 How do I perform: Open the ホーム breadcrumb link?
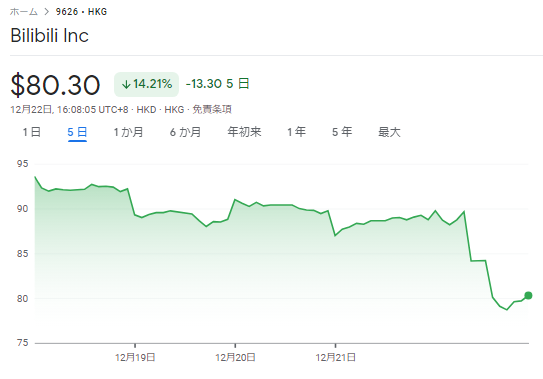click(x=24, y=12)
